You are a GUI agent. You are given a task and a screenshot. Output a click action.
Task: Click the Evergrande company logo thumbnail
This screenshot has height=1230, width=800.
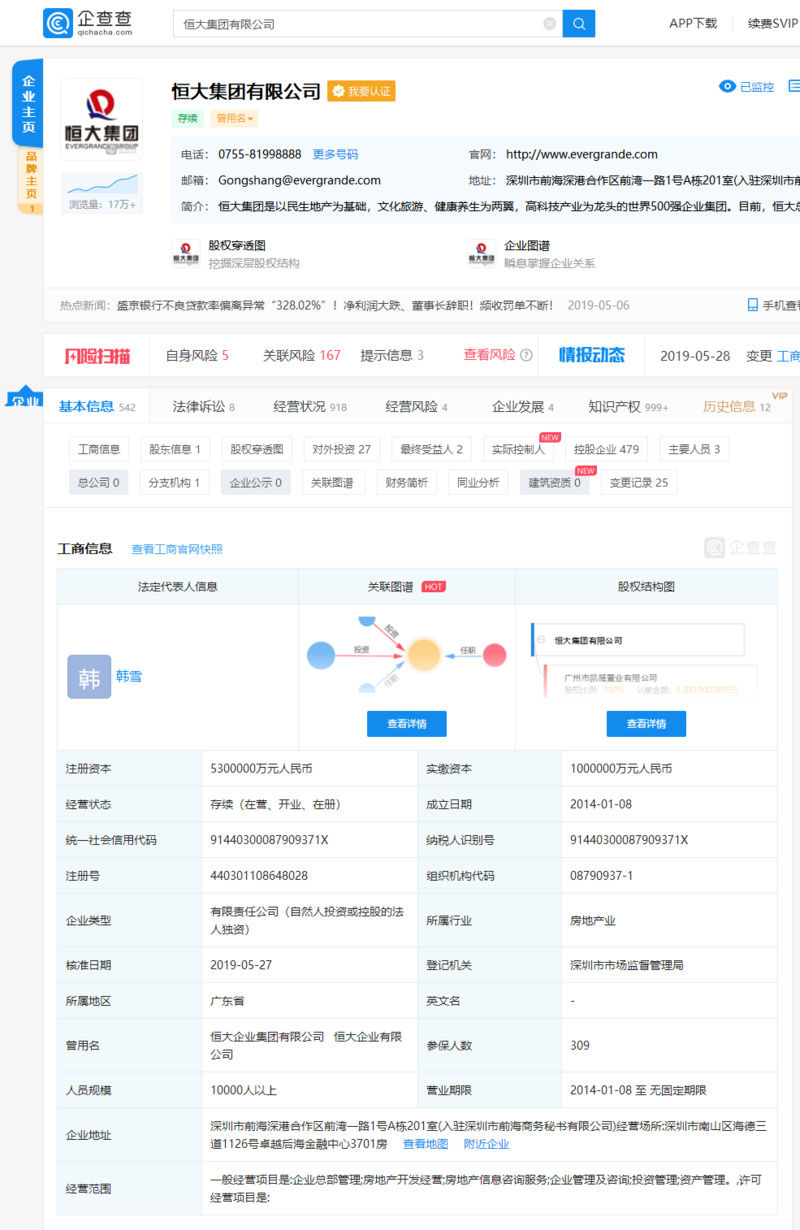pos(101,120)
